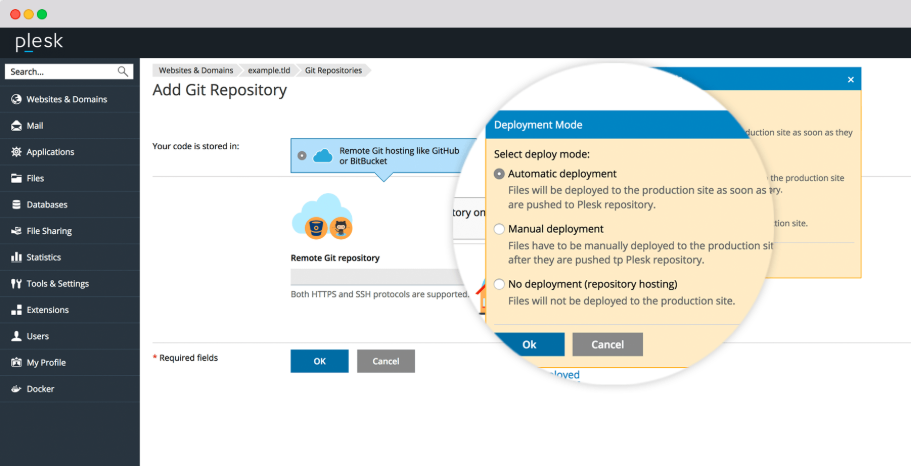
Task: Select Automatic deployment radio button
Action: 499,174
